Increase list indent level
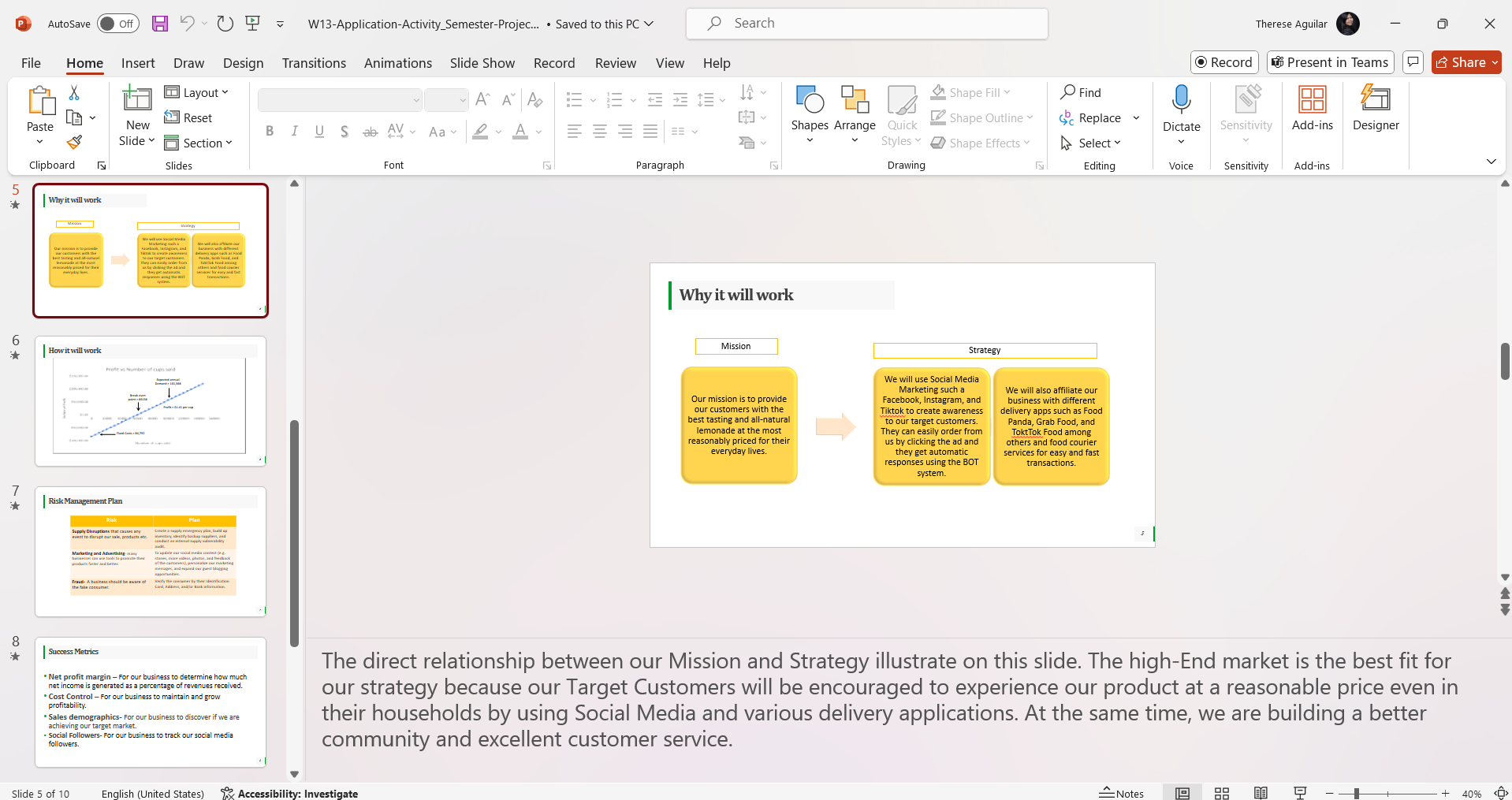Screen dimensions: 1512x800 click(680, 100)
